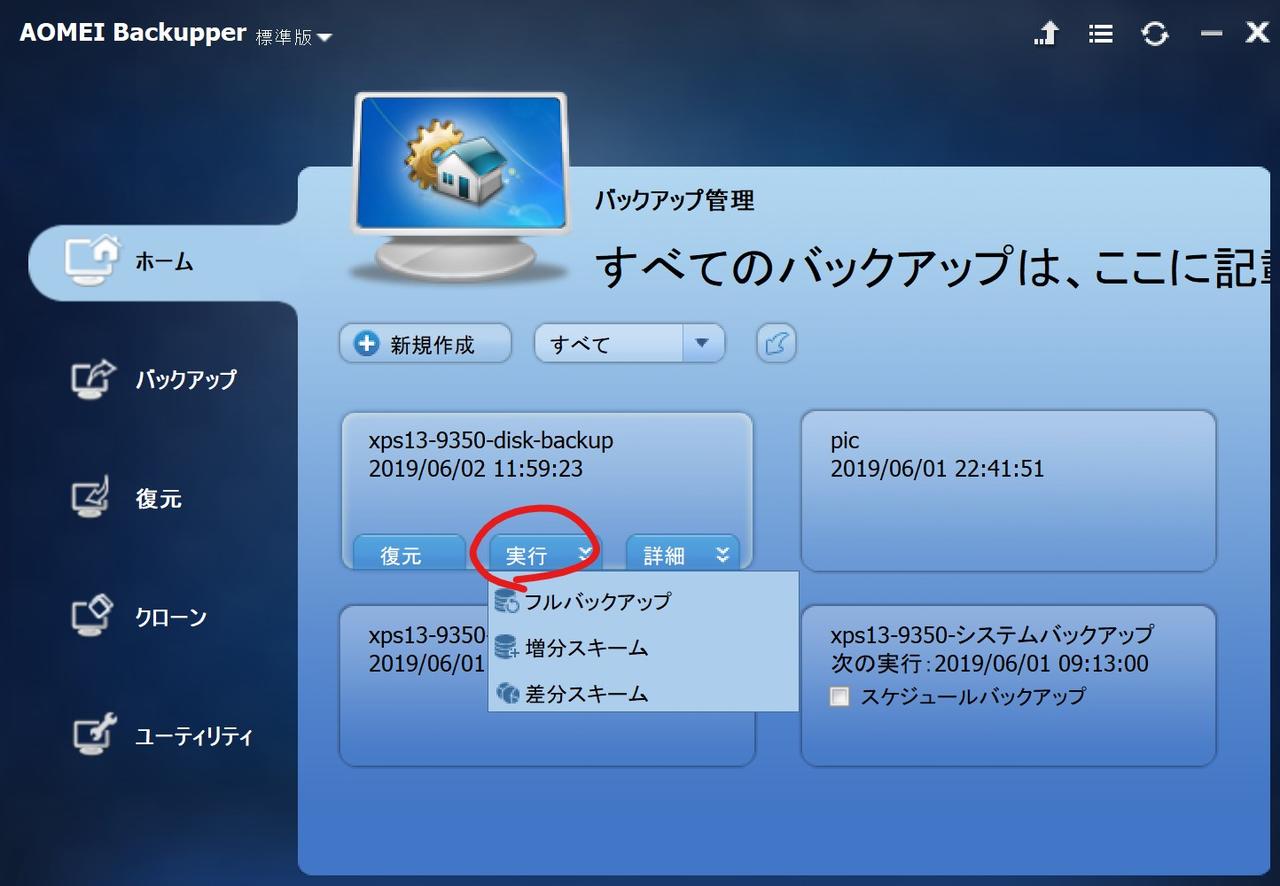Click date 2019/06/01 22:41:51 on pic card
The height and width of the screenshot is (886, 1280).
tap(937, 469)
